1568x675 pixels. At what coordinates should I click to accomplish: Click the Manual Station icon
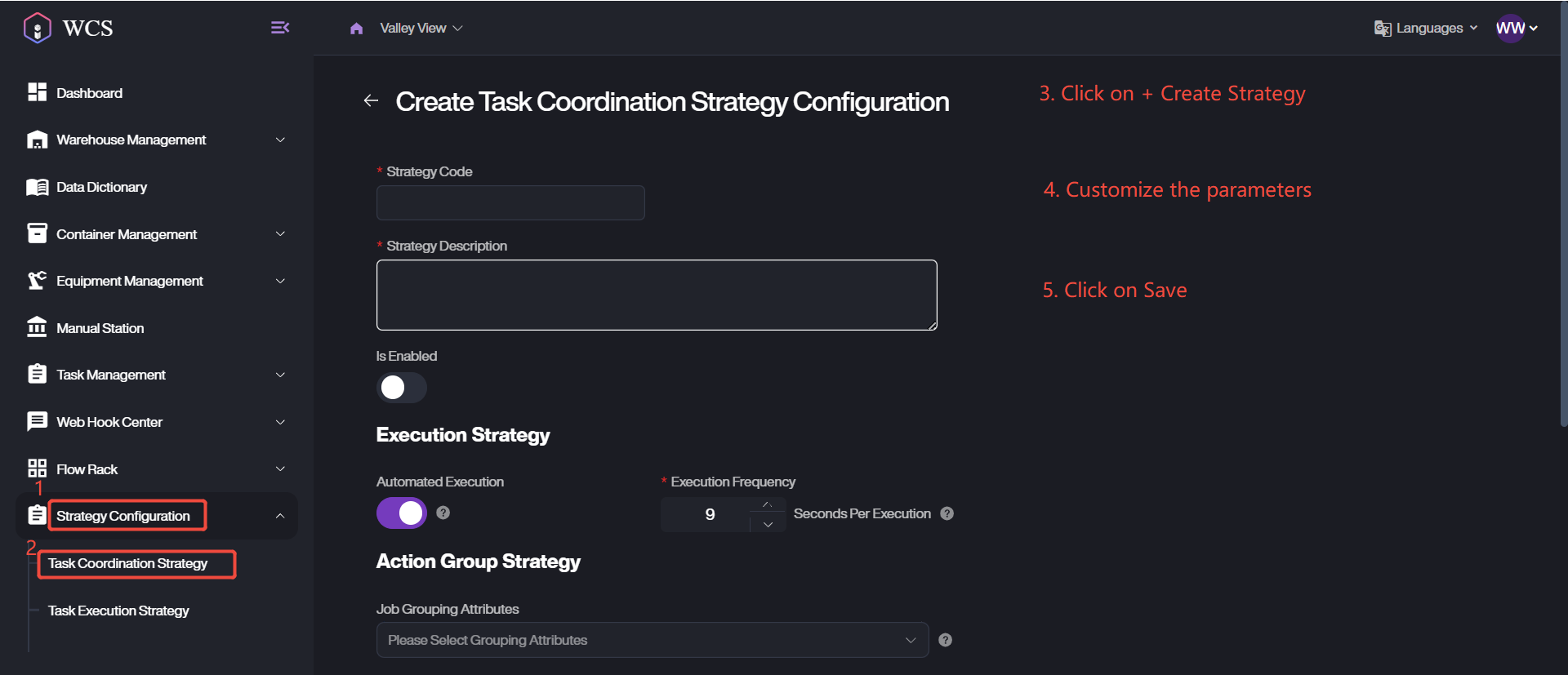pyautogui.click(x=37, y=327)
